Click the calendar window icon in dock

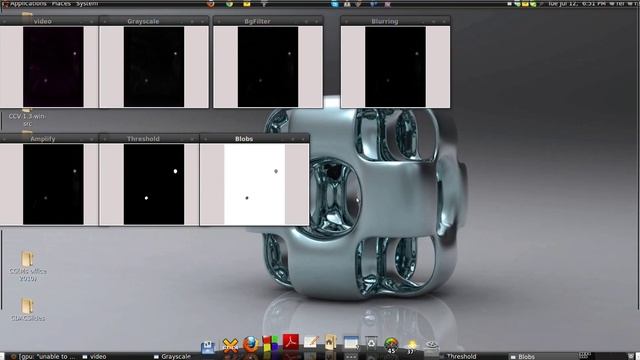point(351,343)
